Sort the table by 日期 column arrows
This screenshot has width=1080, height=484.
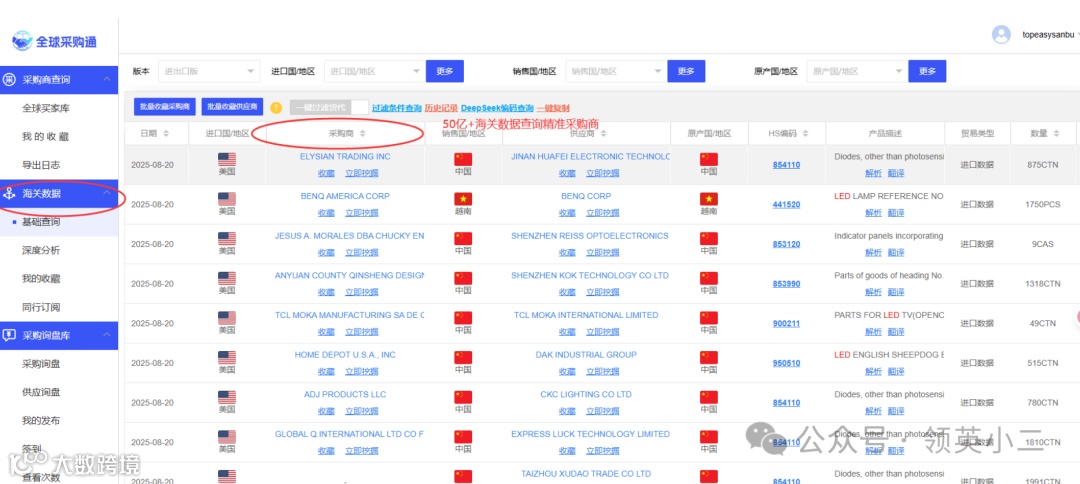pos(165,134)
